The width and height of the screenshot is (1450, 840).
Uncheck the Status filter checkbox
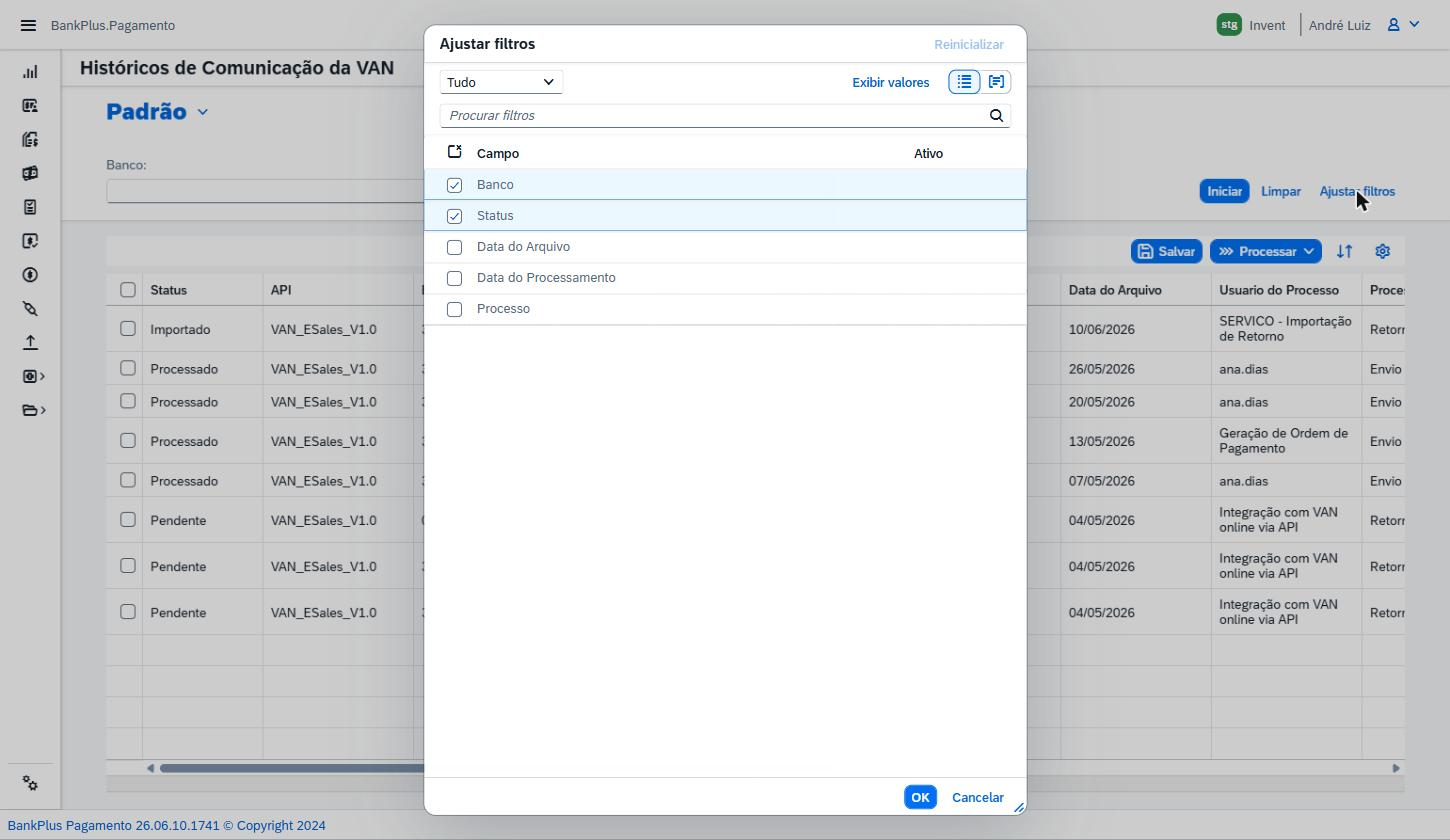[x=454, y=216]
